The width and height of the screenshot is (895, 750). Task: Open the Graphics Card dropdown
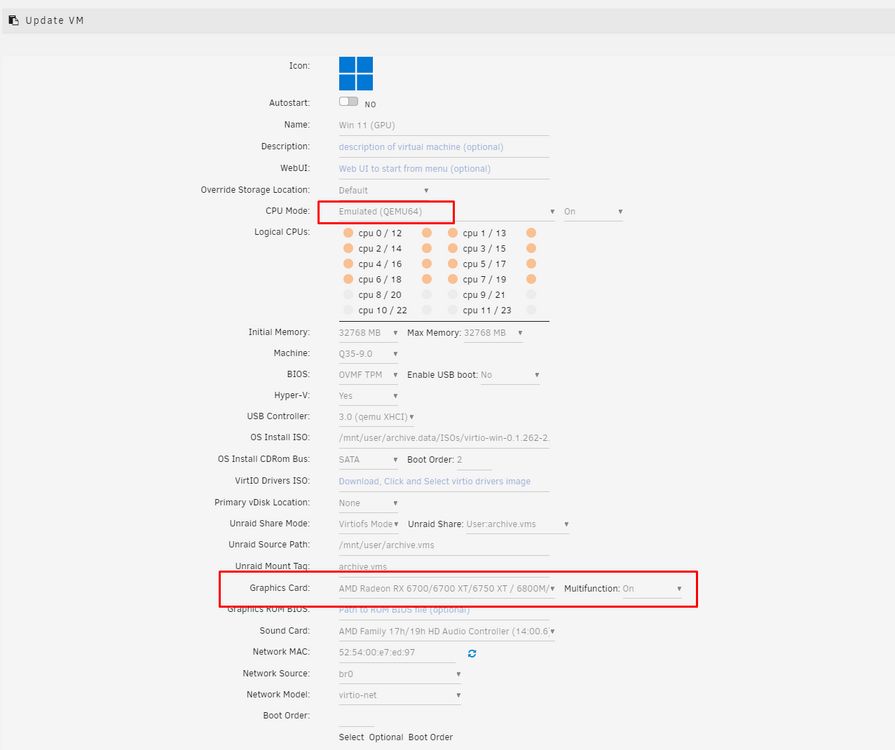tap(447, 588)
